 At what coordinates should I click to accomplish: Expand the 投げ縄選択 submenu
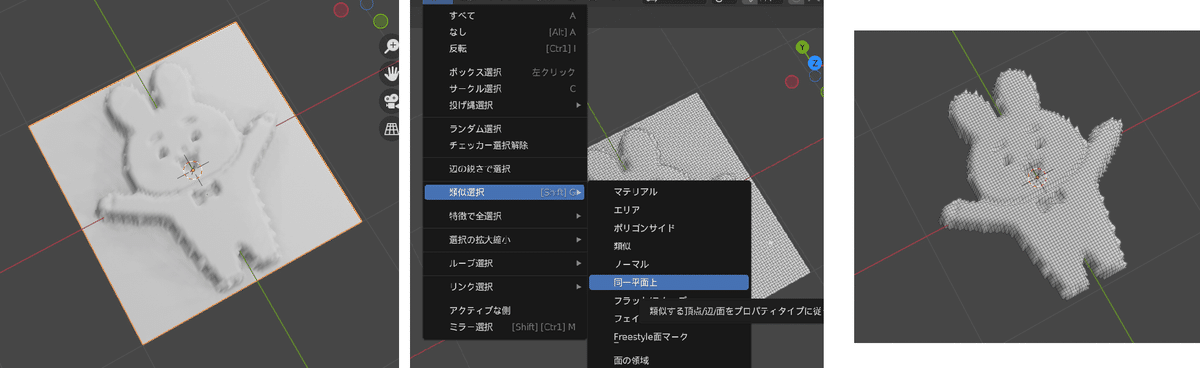click(x=505, y=105)
